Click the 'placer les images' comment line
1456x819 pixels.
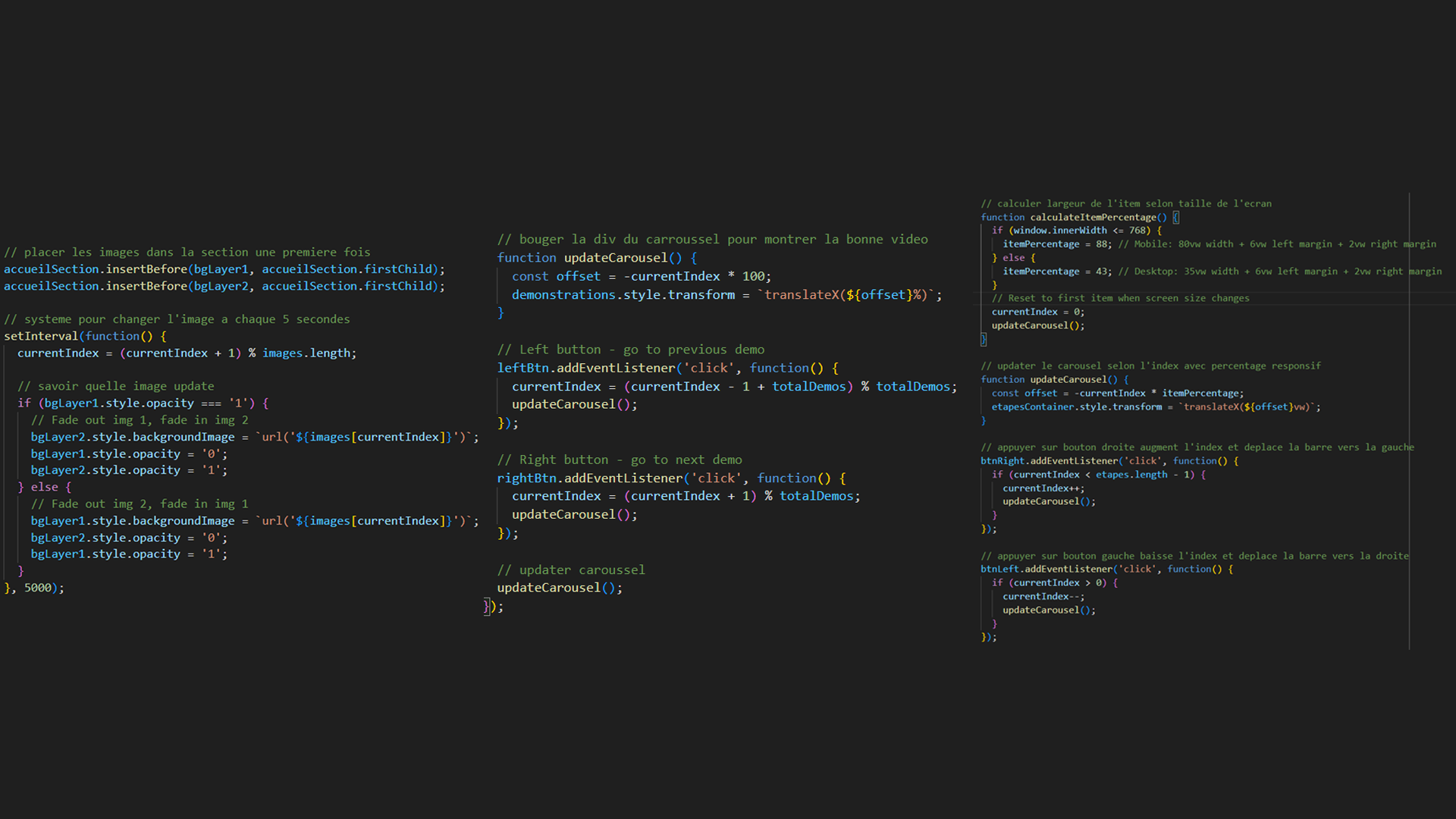(x=187, y=252)
